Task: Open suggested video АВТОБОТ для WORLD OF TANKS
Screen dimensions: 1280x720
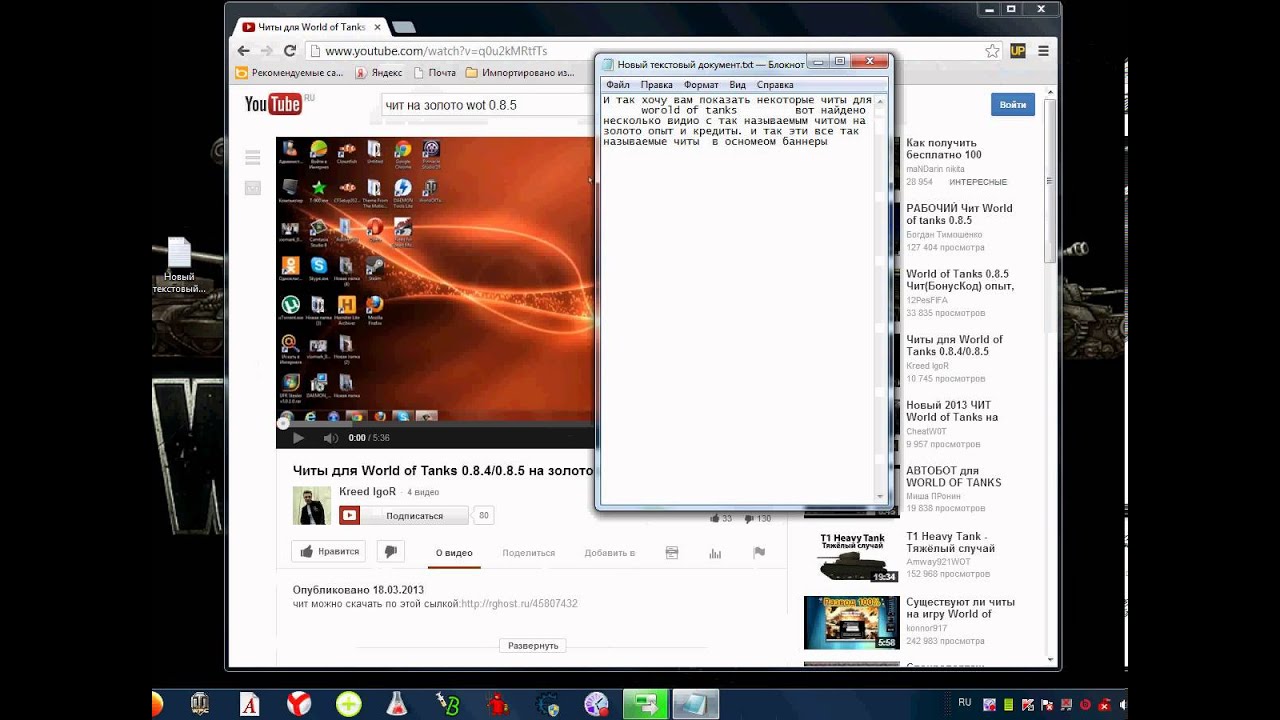Action: [x=954, y=476]
